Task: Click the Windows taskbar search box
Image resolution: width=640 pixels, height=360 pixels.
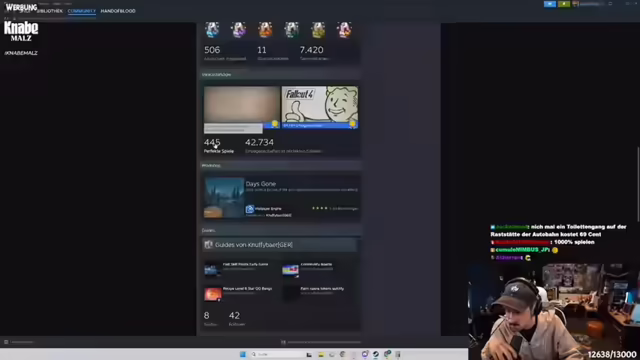Action: tap(277, 354)
